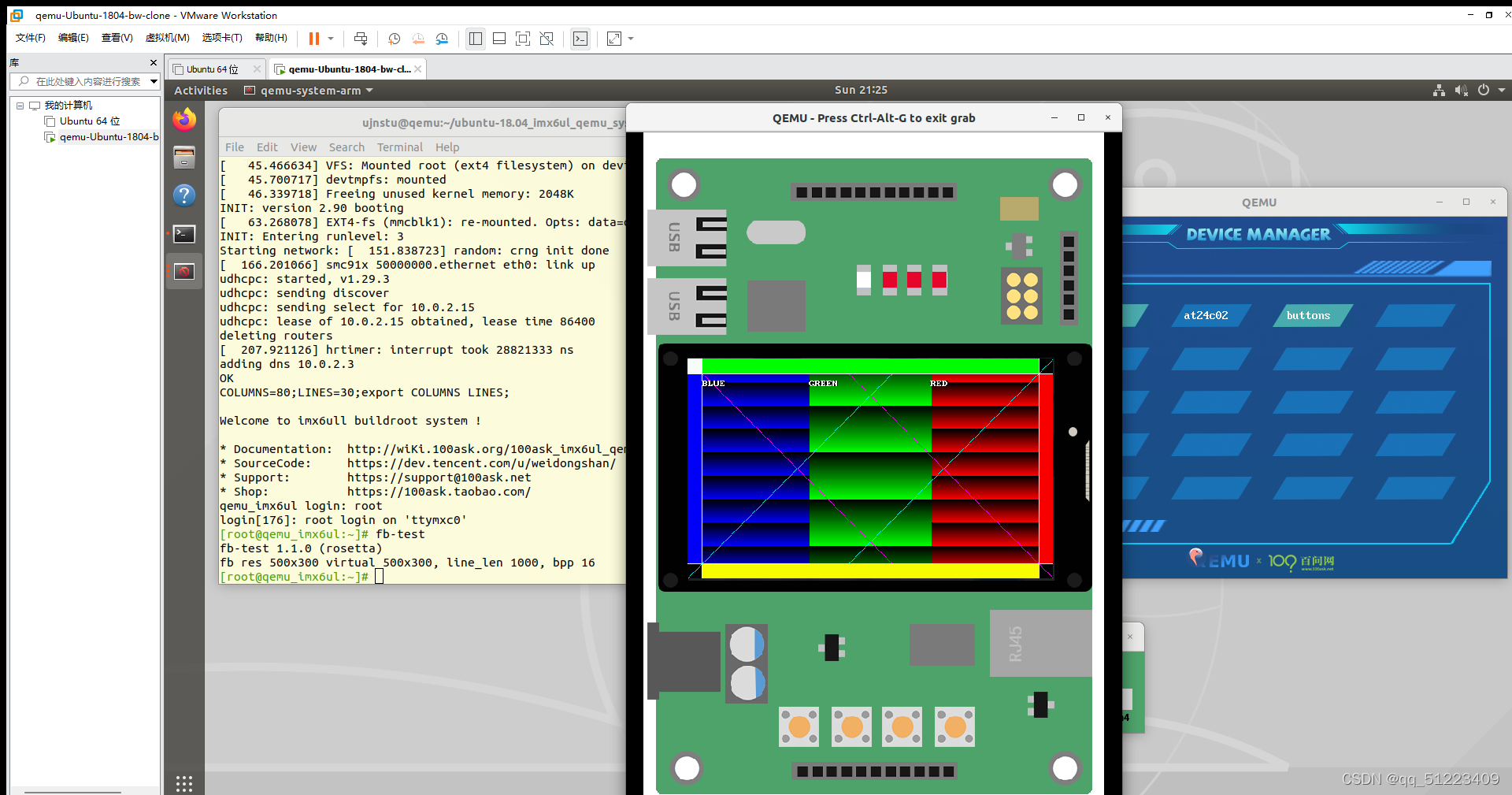The height and width of the screenshot is (795, 1512).
Task: Click the volume icon in Ubuntu top bar
Action: pyautogui.click(x=1461, y=90)
